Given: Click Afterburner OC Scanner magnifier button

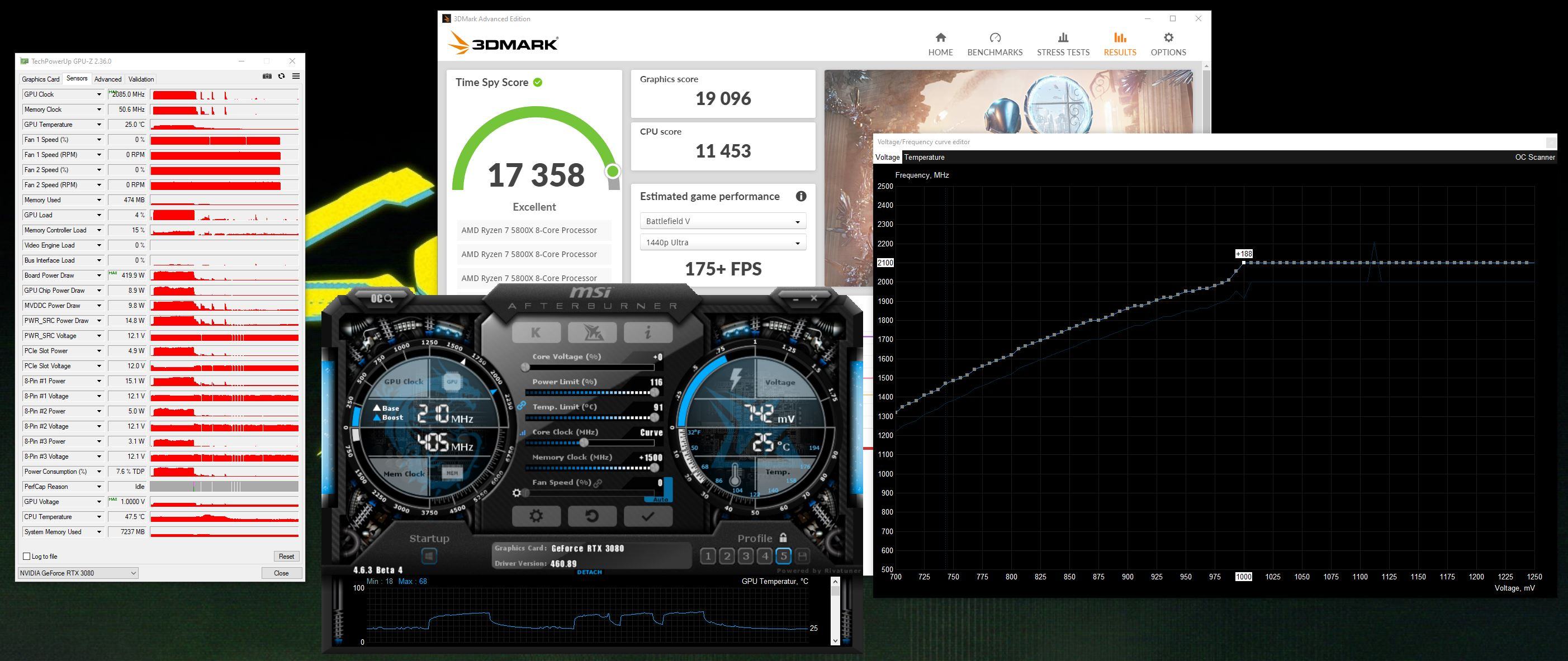Looking at the screenshot, I should [382, 298].
